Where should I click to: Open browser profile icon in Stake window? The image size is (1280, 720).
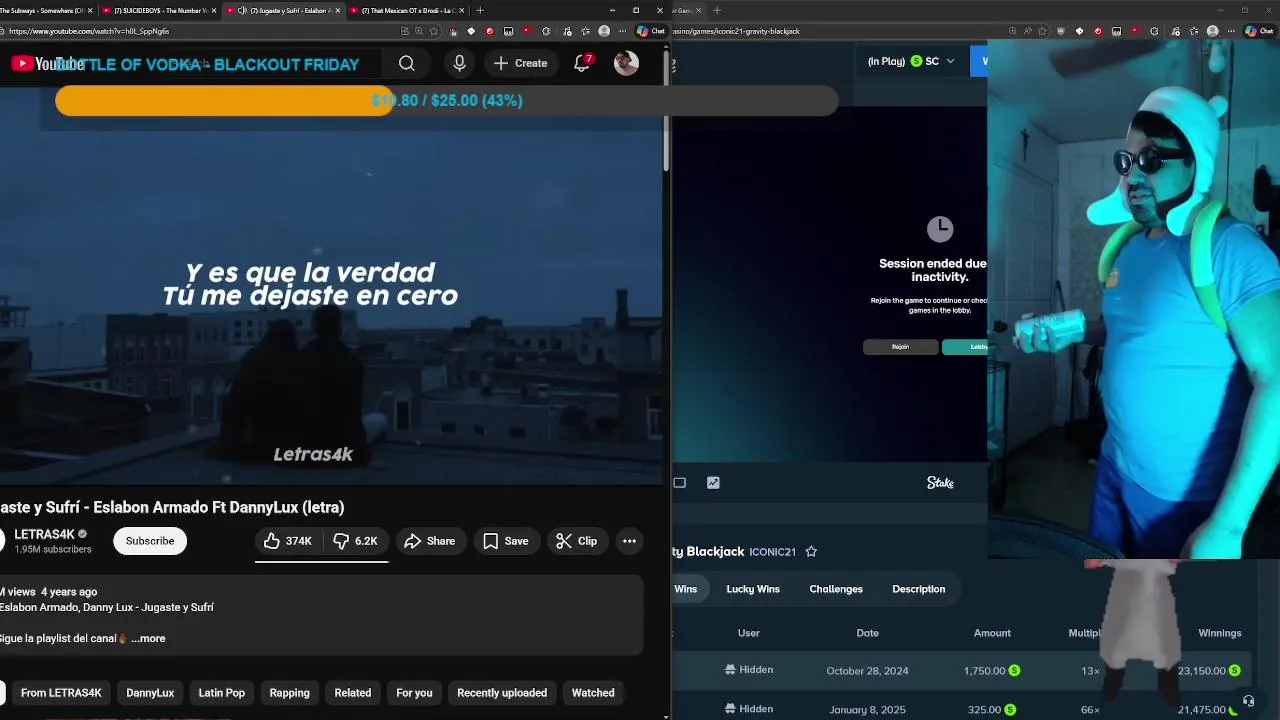(x=1213, y=31)
